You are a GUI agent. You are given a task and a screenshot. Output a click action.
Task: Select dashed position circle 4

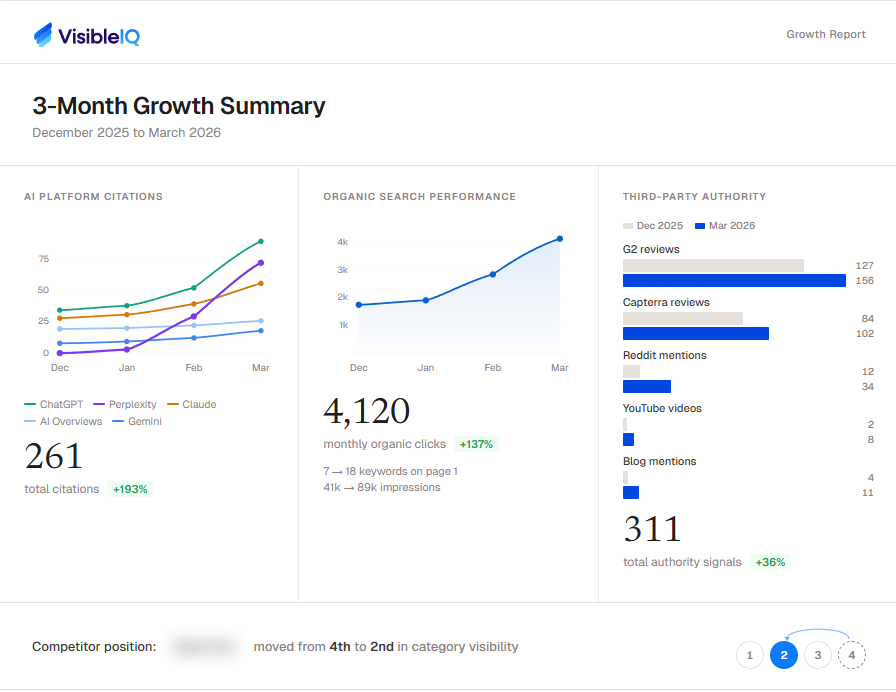[x=851, y=655]
